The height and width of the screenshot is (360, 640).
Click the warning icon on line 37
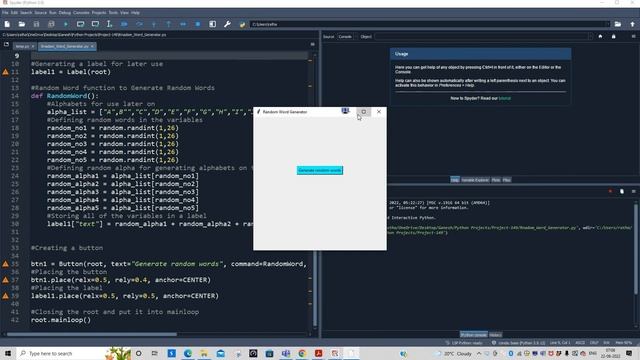[x=5, y=280]
